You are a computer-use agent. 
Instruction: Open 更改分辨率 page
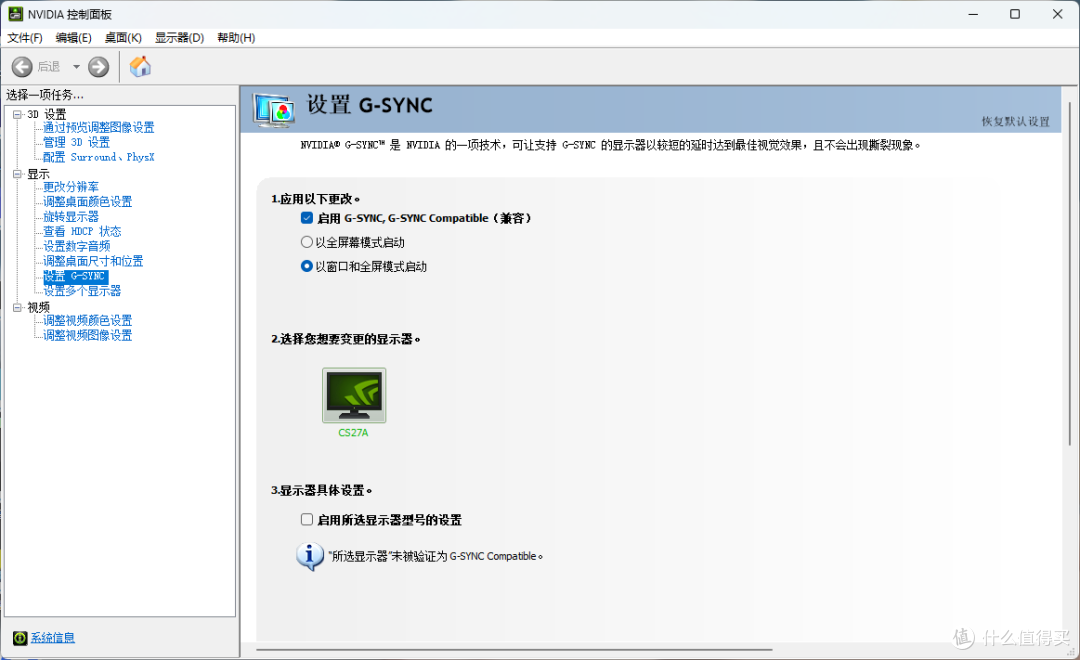pyautogui.click(x=71, y=187)
